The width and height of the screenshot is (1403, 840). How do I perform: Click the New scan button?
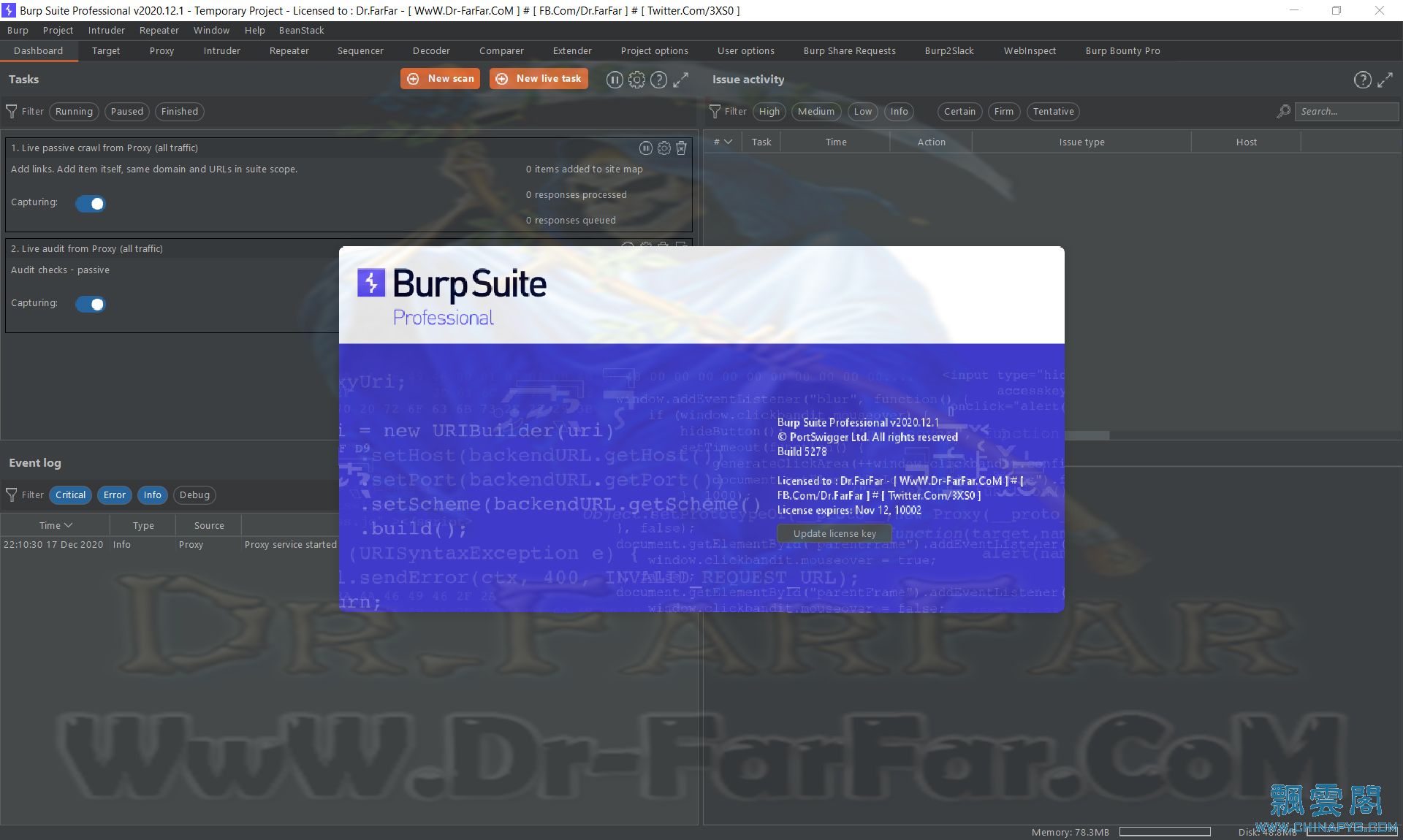tap(440, 79)
